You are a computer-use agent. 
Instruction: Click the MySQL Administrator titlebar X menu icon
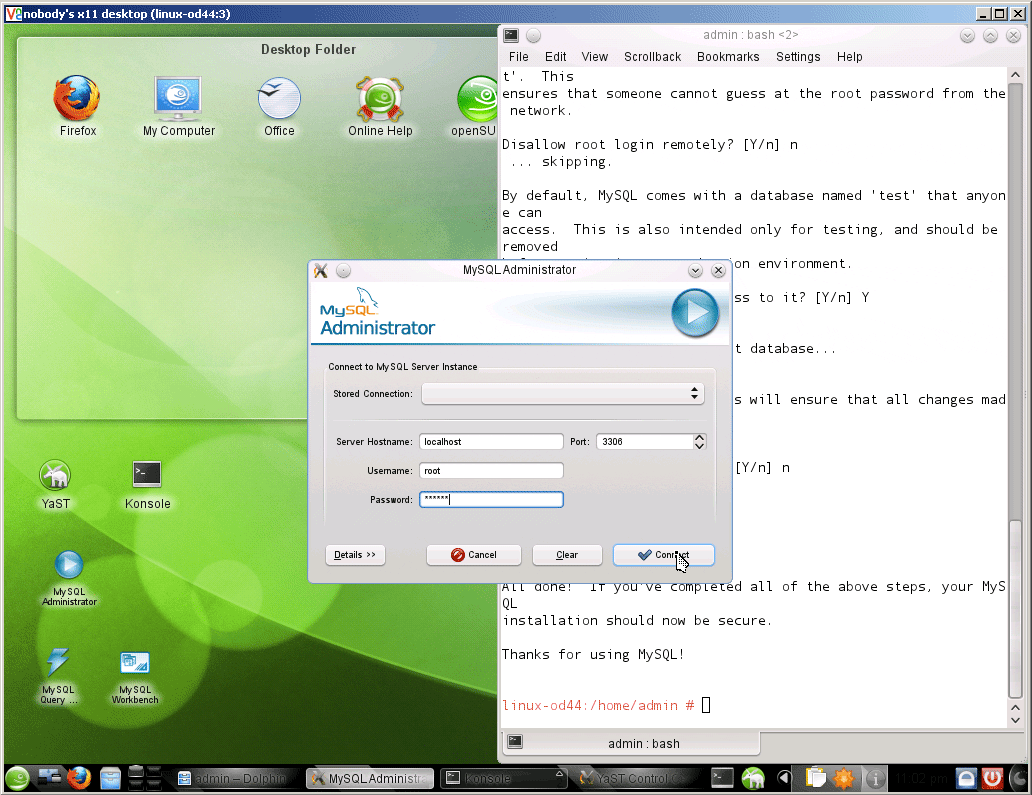(x=321, y=270)
